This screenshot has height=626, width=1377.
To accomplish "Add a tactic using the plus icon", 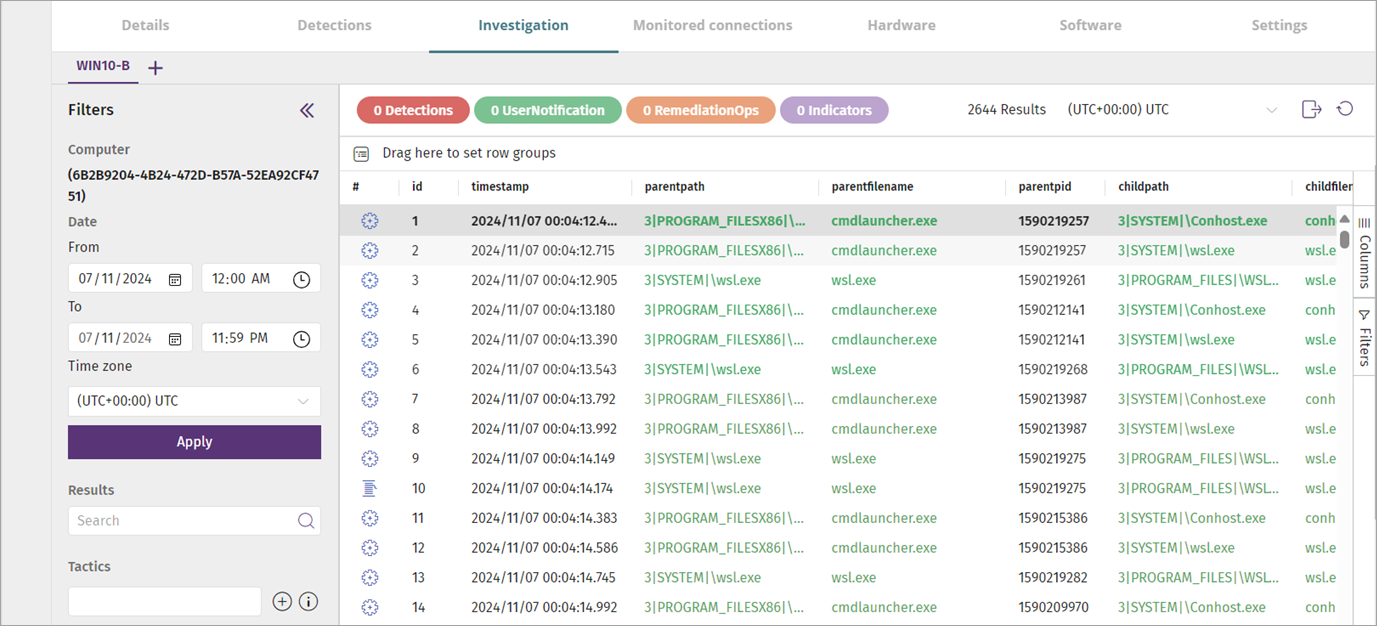I will pos(282,601).
